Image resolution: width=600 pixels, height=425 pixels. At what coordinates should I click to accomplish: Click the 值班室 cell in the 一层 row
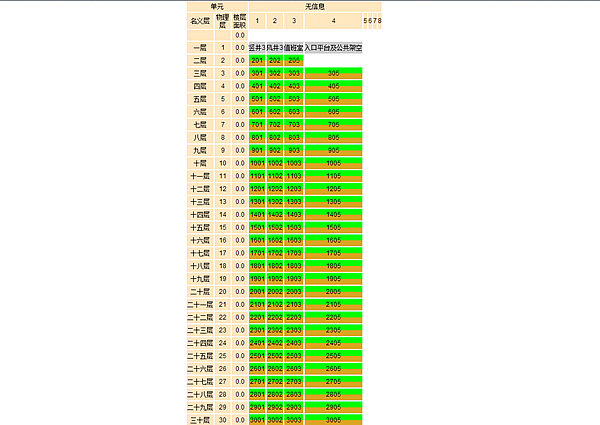(293, 48)
